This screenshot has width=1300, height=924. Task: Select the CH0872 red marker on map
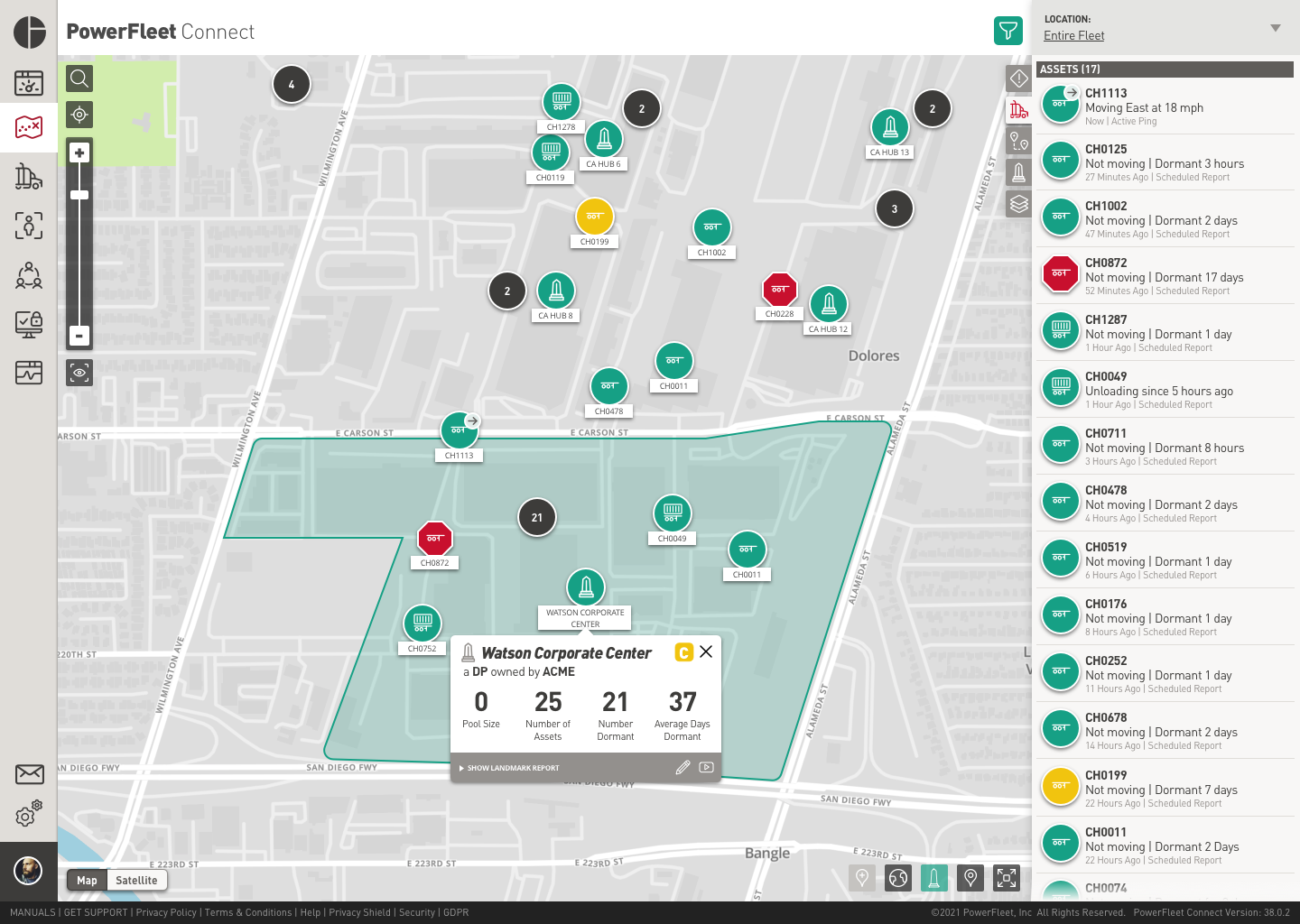434,539
